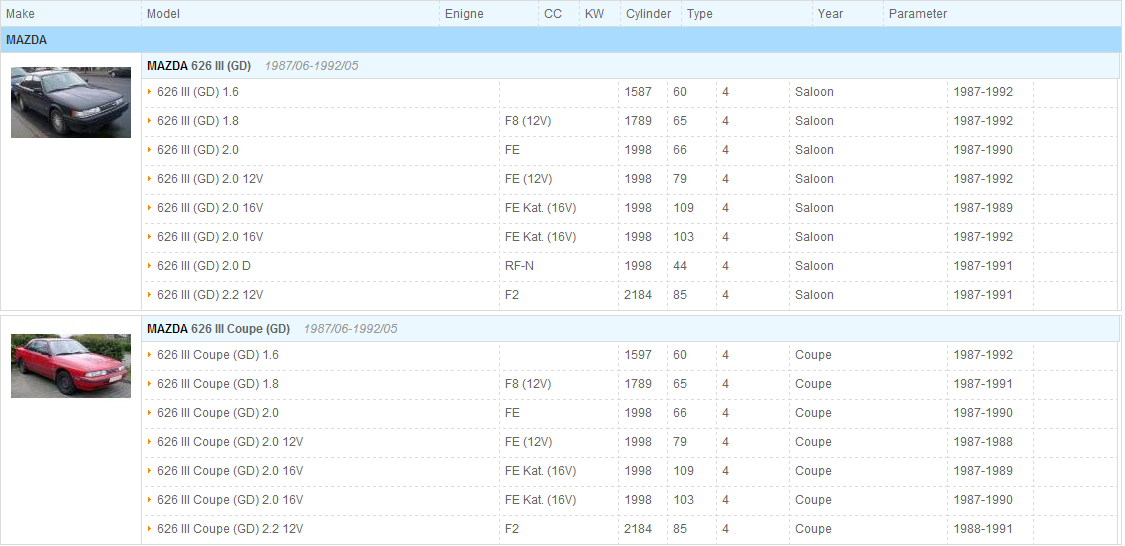1125x546 pixels.
Task: Click F2 engine in the Coupe 2.2 12V row
Action: [512, 529]
